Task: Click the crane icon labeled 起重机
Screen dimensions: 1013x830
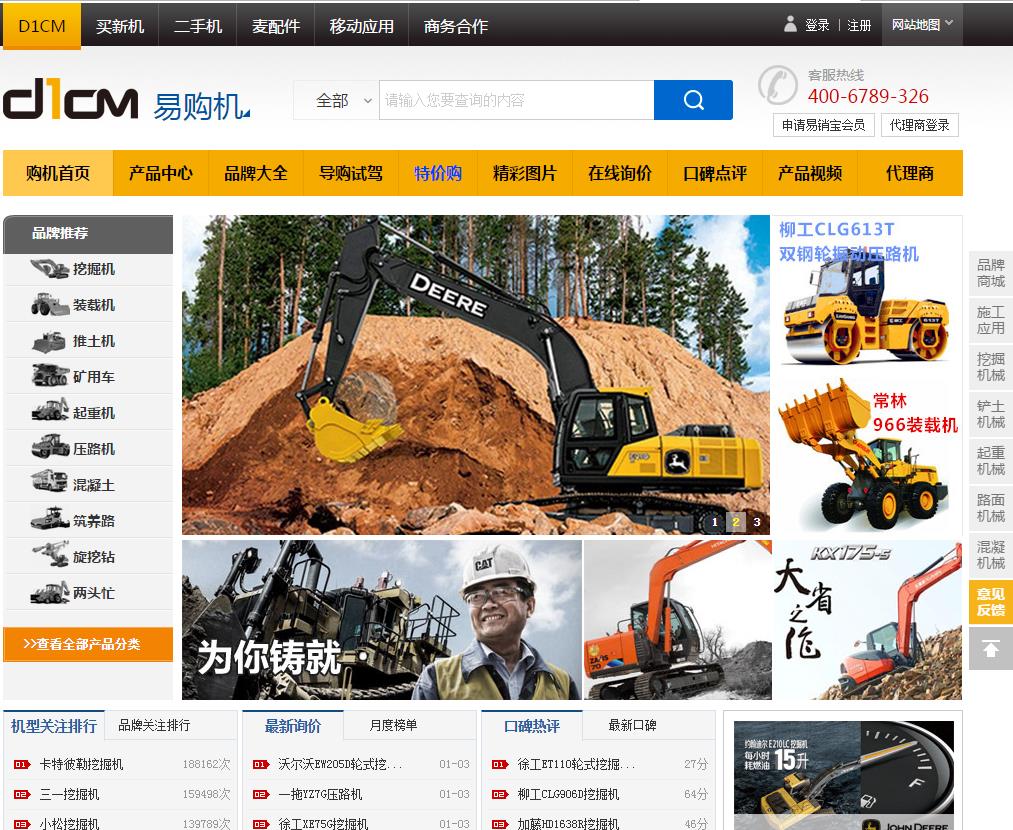Action: point(49,412)
